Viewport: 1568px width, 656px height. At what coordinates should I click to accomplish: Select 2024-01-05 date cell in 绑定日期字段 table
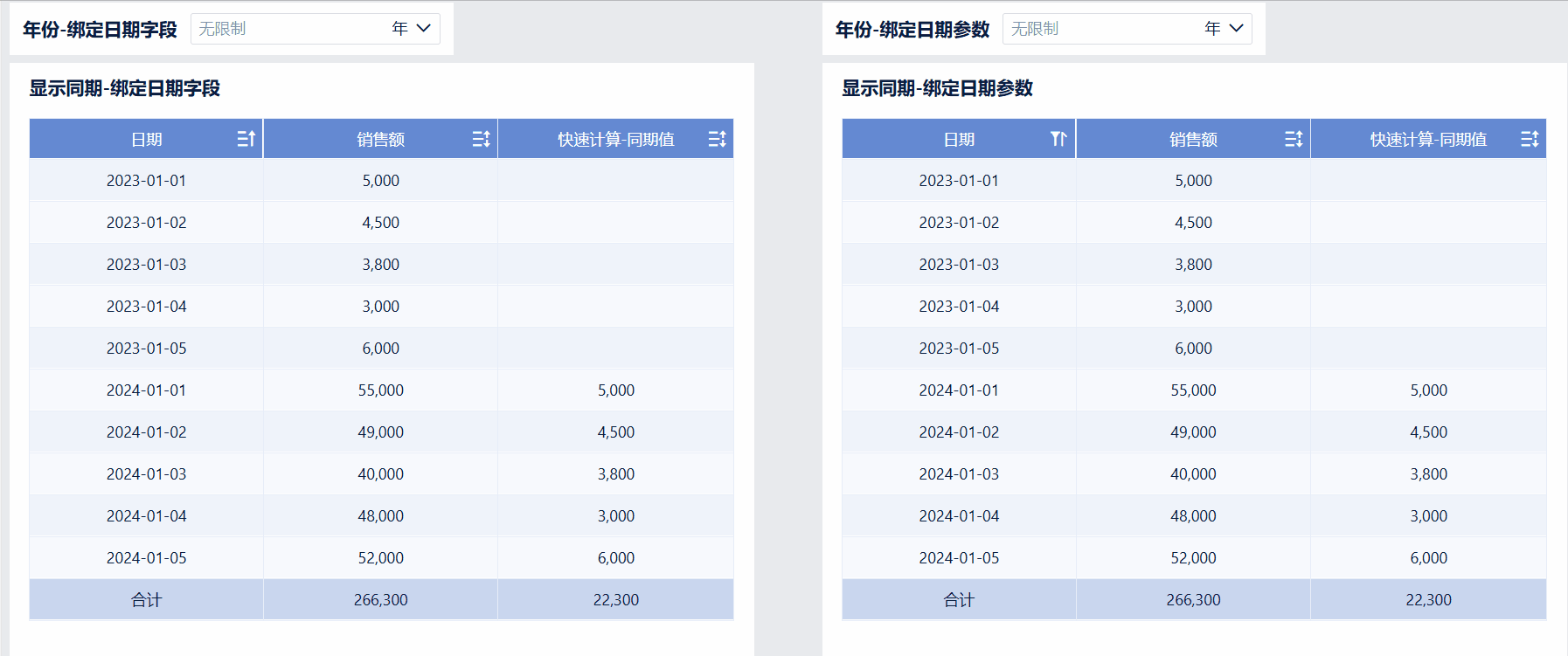tap(147, 558)
